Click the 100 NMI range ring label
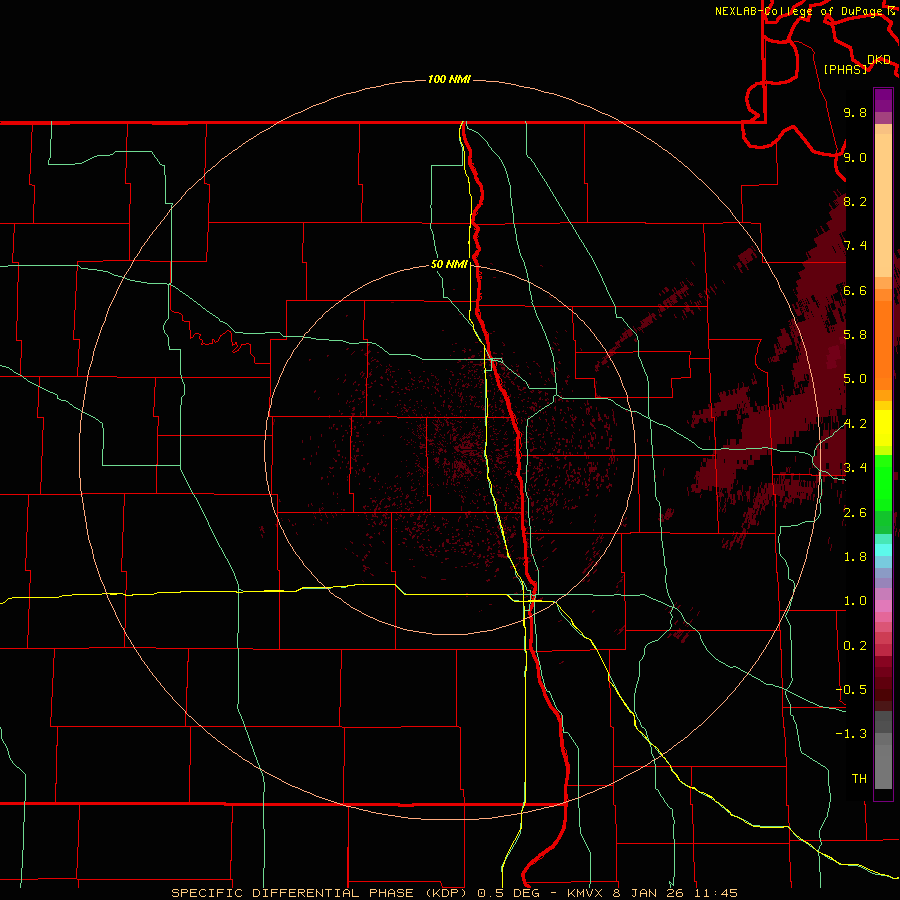The image size is (900, 900). [449, 79]
